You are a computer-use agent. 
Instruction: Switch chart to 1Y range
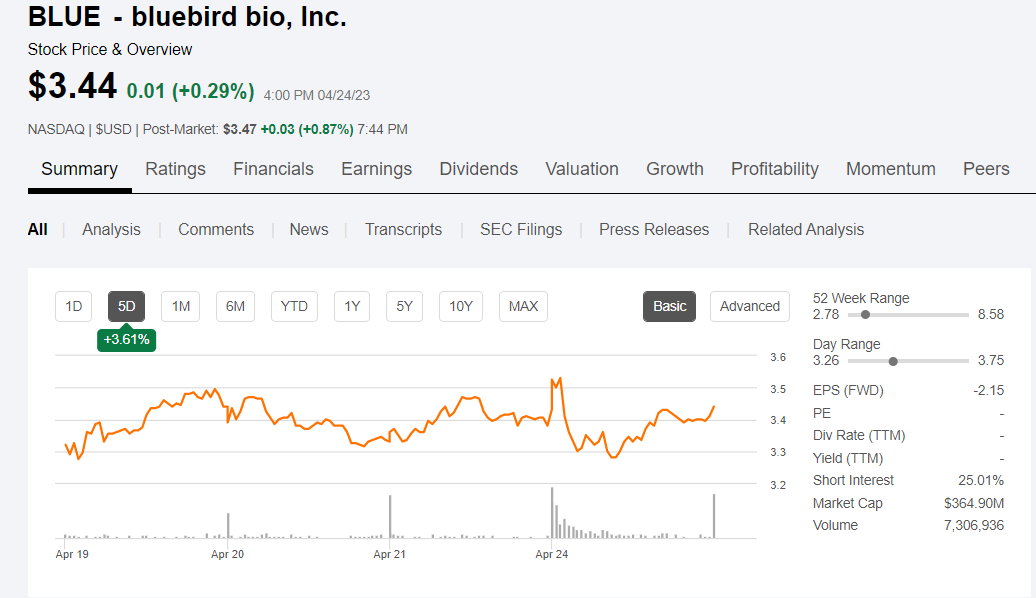pyautogui.click(x=352, y=306)
